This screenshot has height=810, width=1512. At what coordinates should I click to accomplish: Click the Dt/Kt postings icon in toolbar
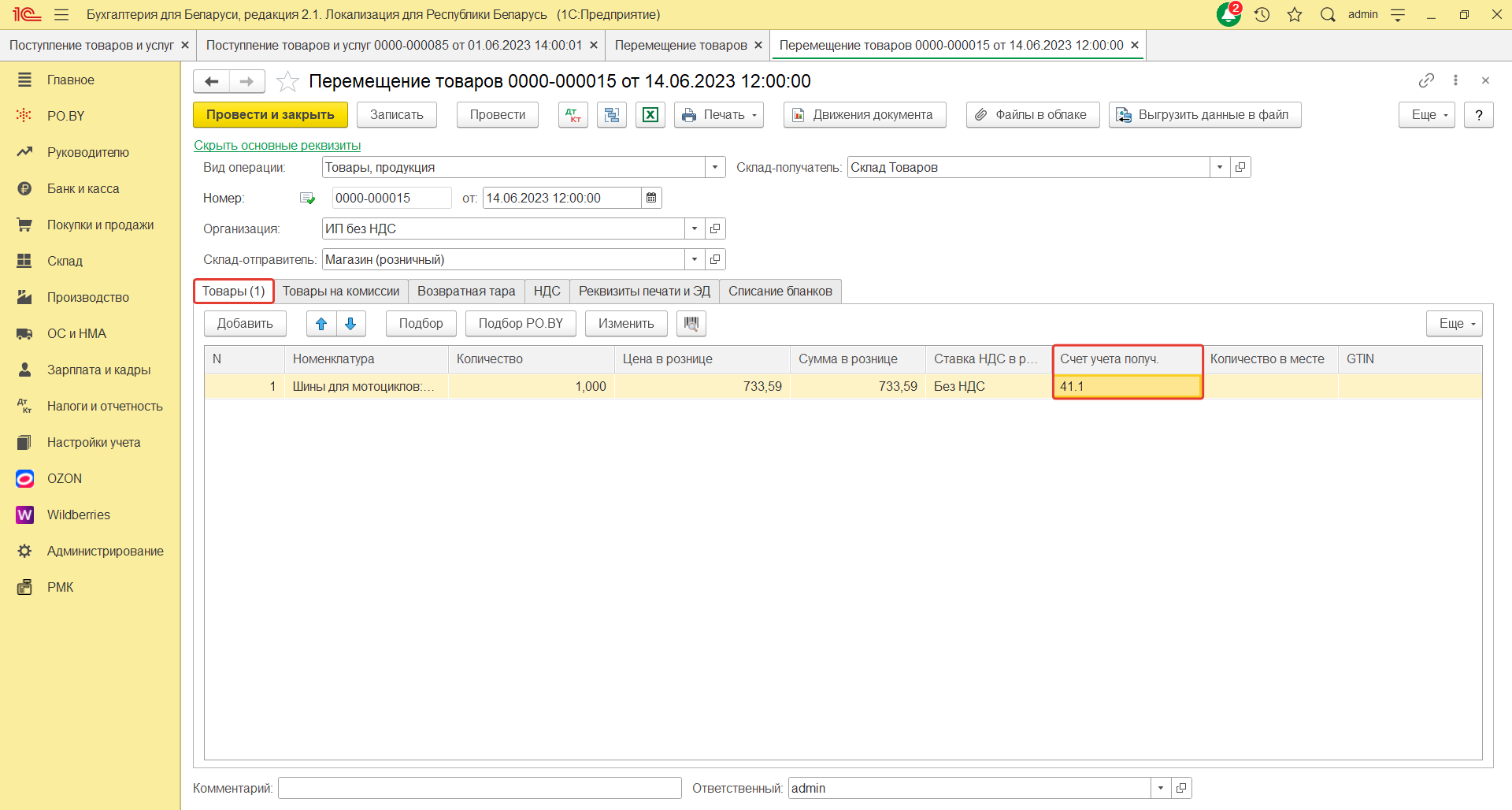point(573,115)
